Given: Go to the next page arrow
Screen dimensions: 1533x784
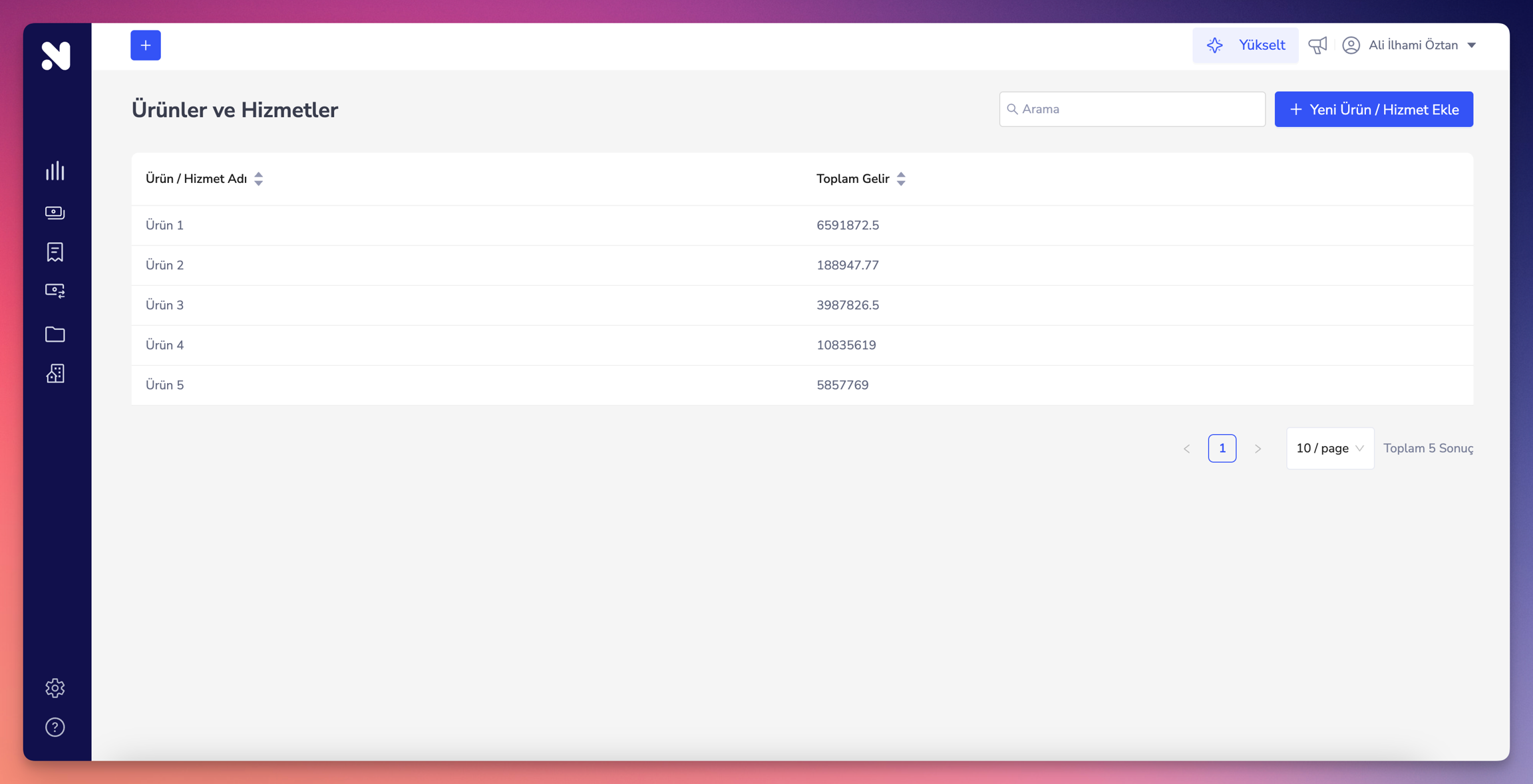Looking at the screenshot, I should pyautogui.click(x=1258, y=449).
